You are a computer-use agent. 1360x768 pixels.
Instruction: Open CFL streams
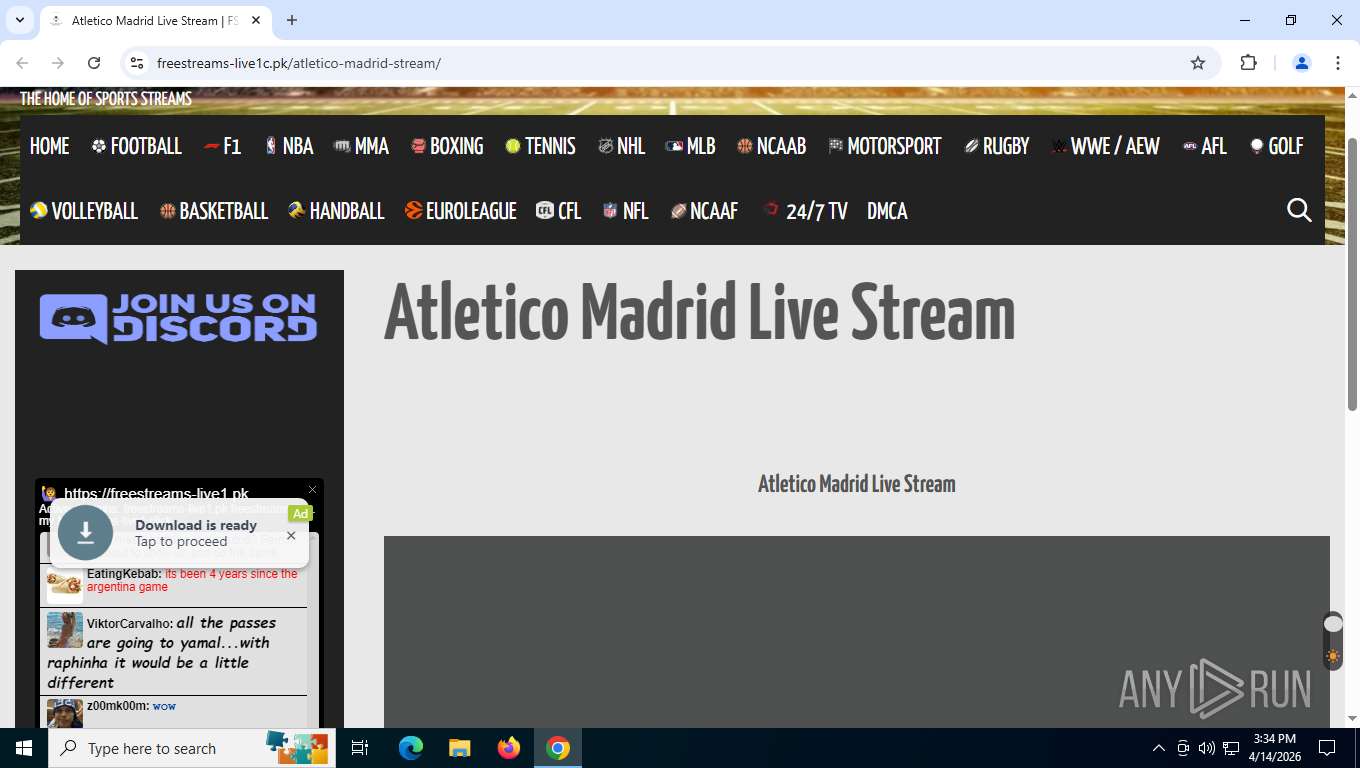[x=558, y=211]
